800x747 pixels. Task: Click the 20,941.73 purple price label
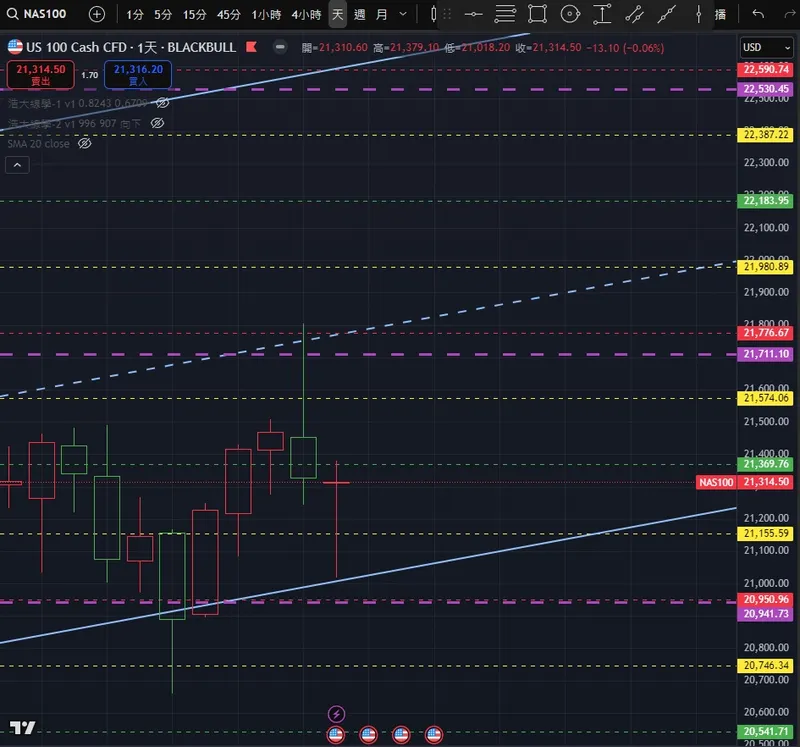click(x=765, y=614)
